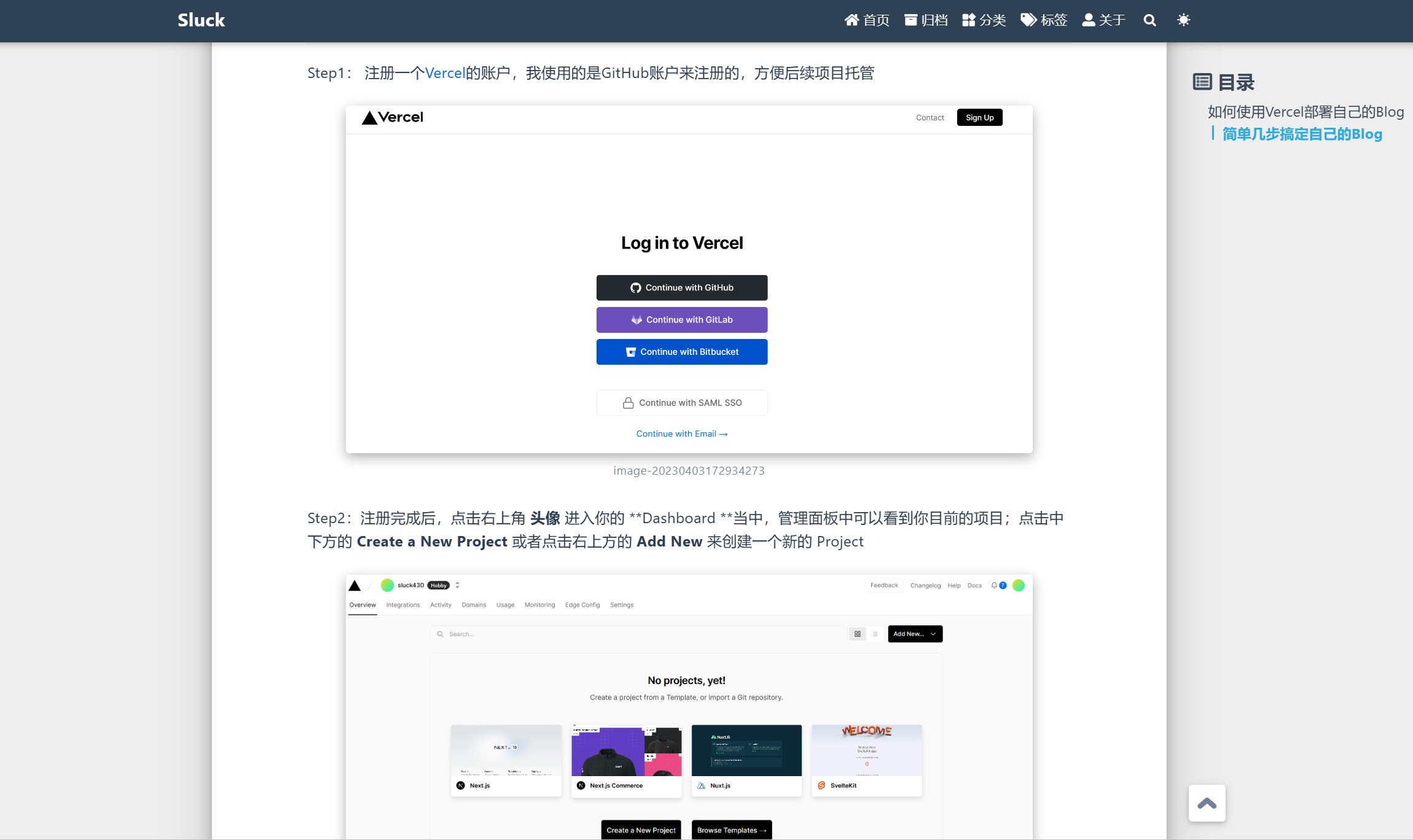
Task: Select the Sign Up tab on Vercel
Action: click(979, 117)
